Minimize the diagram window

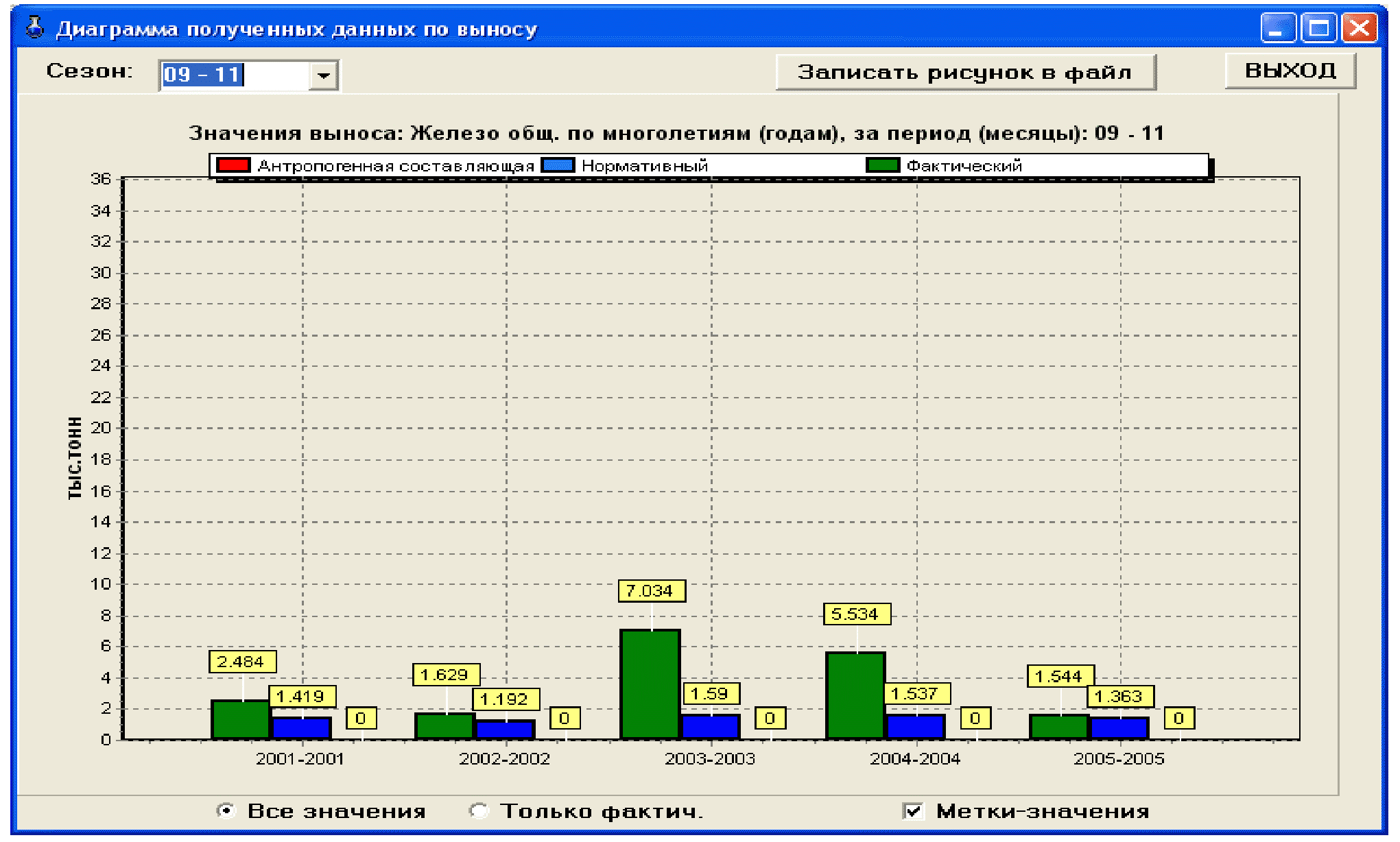coord(1278,28)
